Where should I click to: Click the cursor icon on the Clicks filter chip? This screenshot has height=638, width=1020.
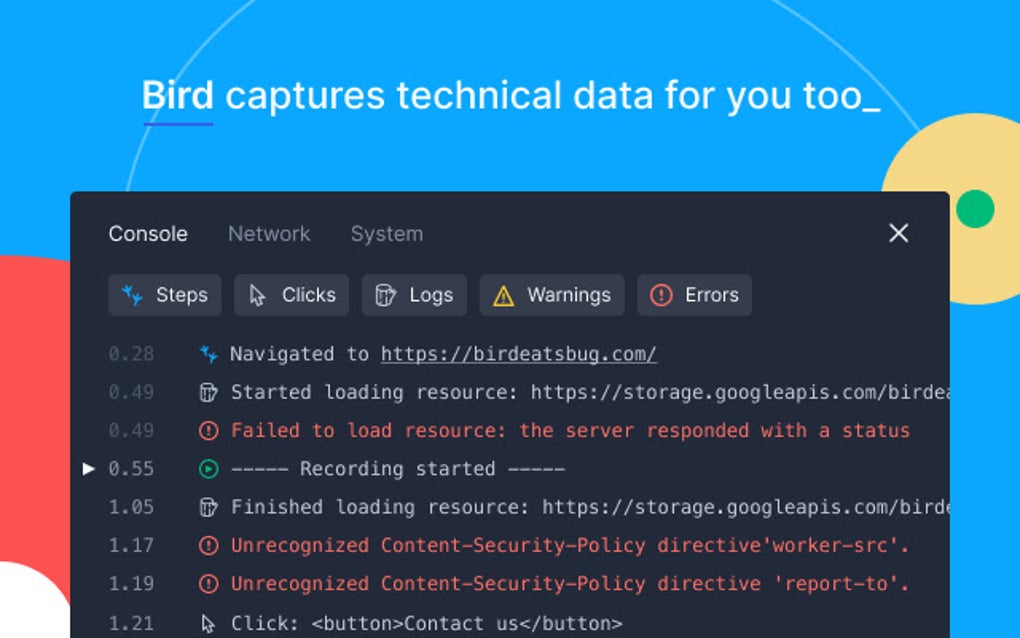(258, 295)
